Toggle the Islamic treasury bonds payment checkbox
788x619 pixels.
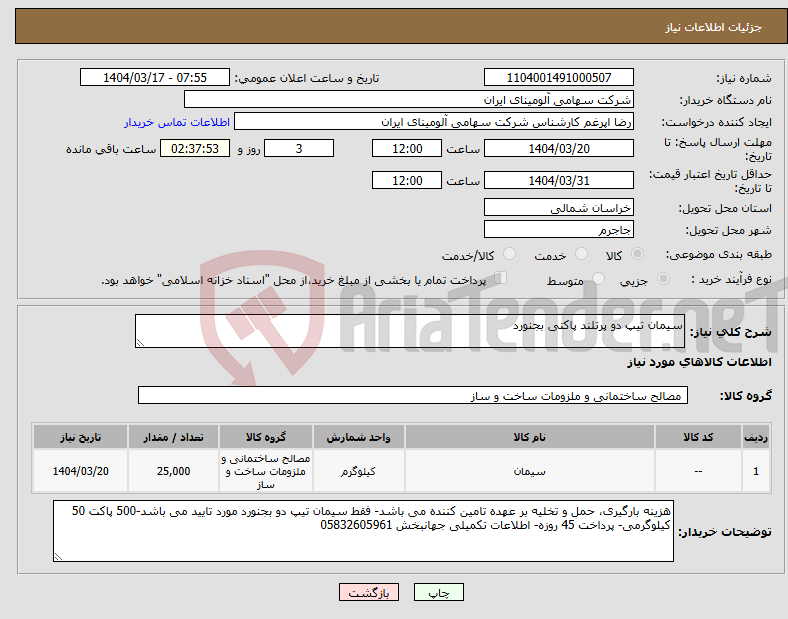pyautogui.click(x=501, y=278)
